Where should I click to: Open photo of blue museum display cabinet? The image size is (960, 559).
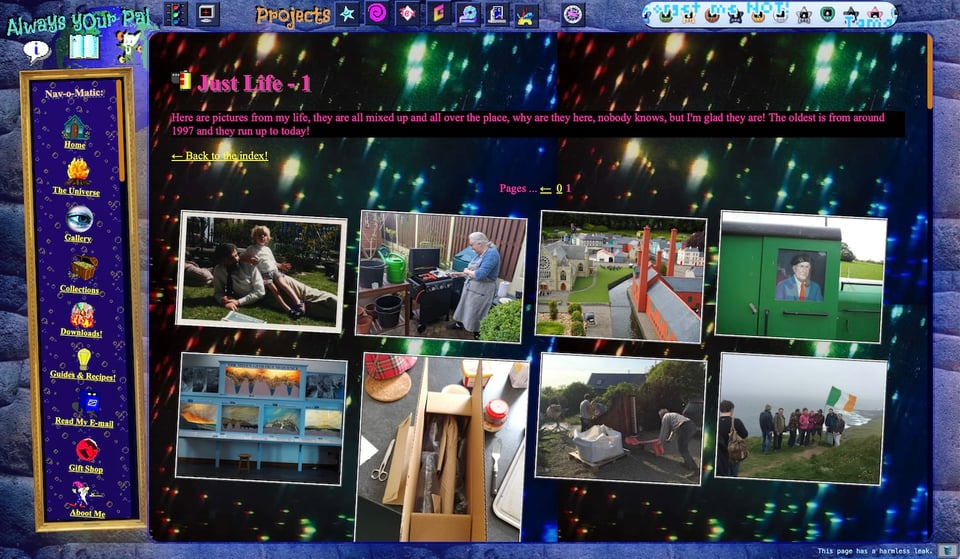pos(261,419)
